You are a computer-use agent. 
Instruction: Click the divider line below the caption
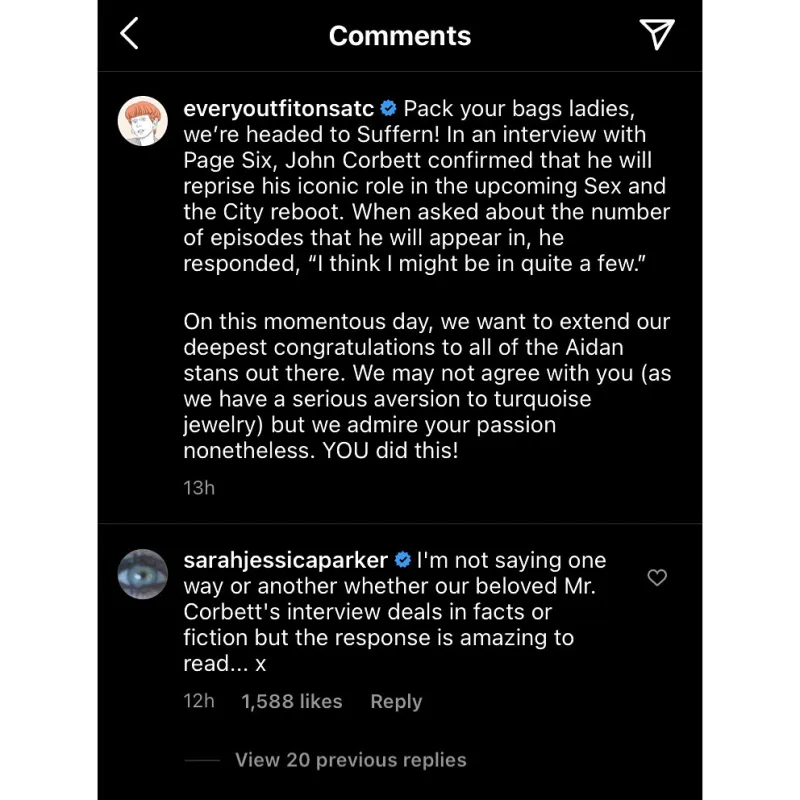coord(400,523)
